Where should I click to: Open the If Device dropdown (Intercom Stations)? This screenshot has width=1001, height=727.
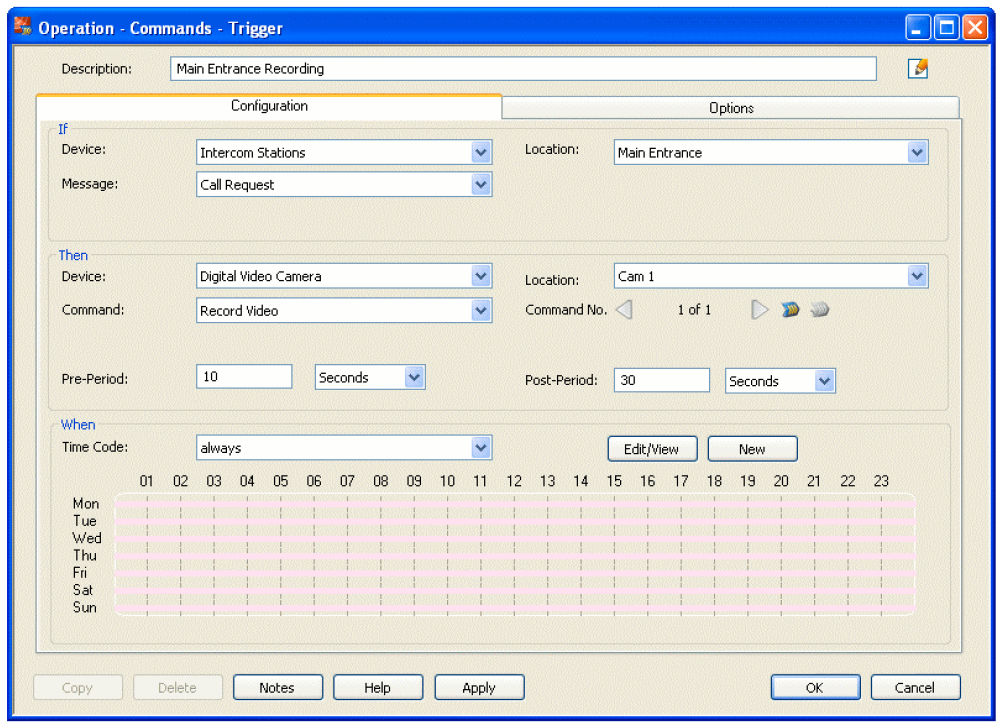(x=481, y=153)
